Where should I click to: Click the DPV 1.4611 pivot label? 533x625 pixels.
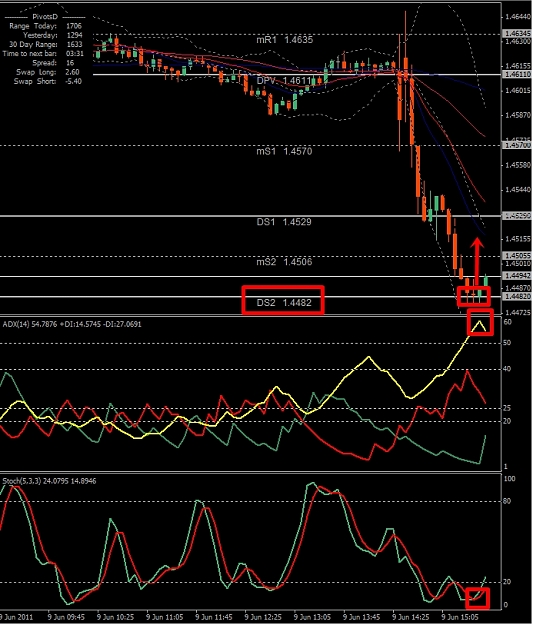(283, 81)
